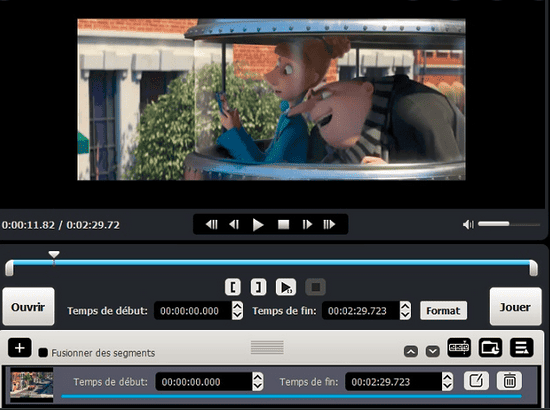The image size is (550, 410).
Task: Click the Jouer button
Action: coord(515,307)
